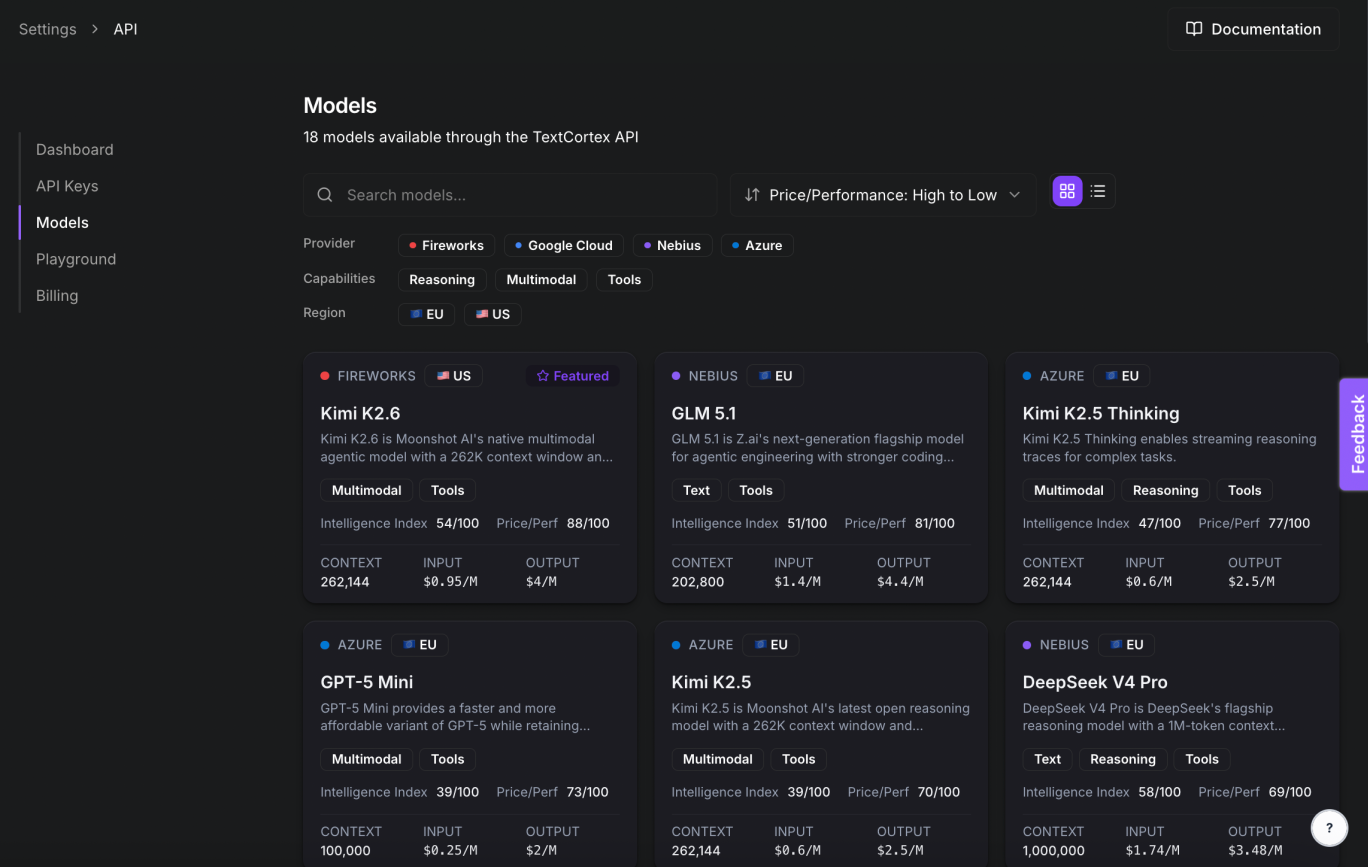
Task: Click the Featured star icon on Kimi K2.6
Action: [x=543, y=376]
